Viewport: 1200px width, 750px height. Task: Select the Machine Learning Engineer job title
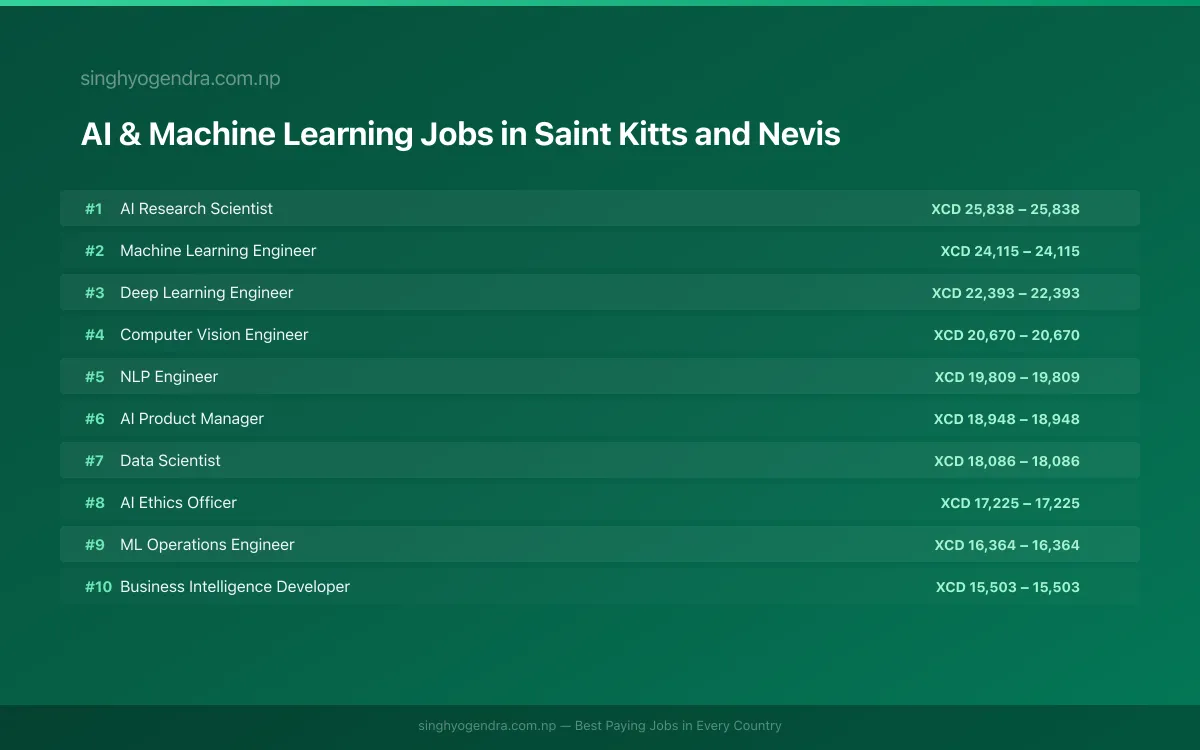point(218,251)
